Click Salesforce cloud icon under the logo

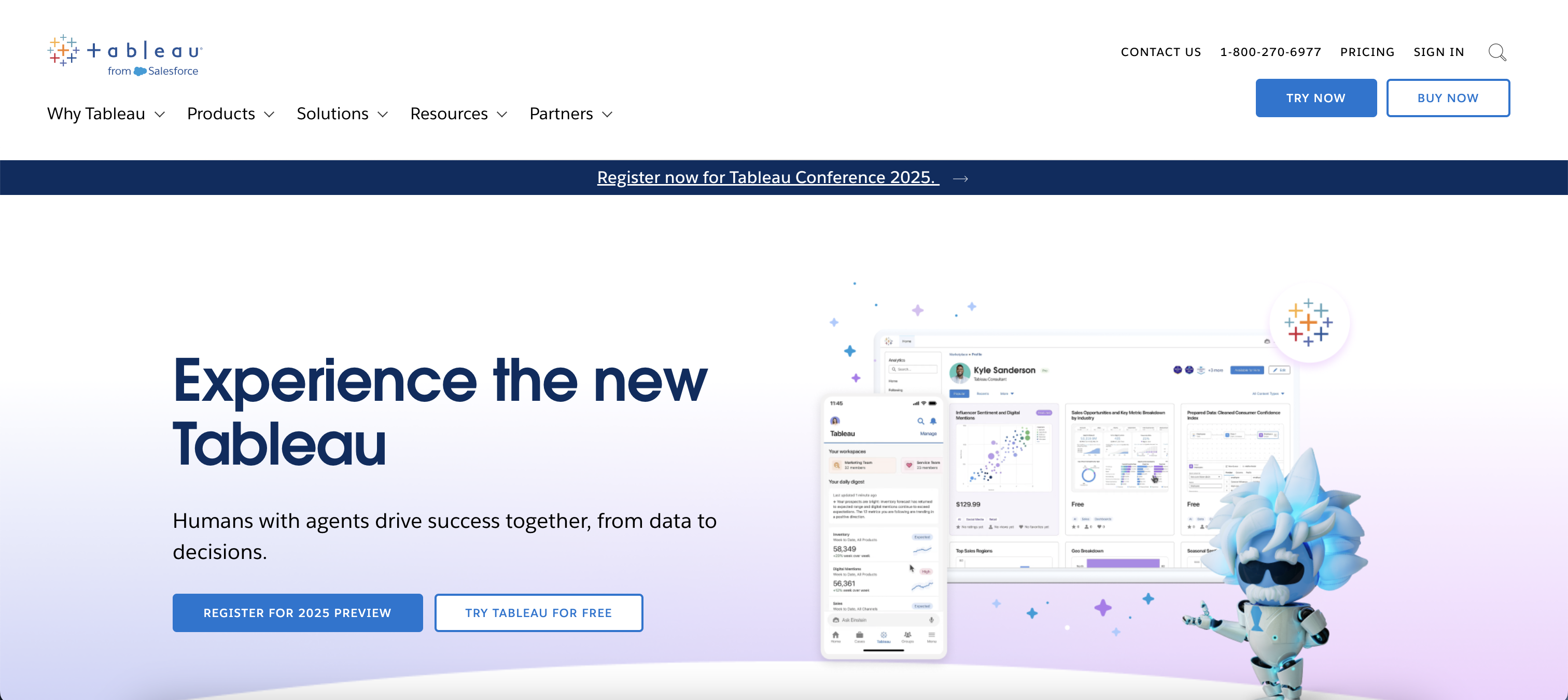point(140,71)
